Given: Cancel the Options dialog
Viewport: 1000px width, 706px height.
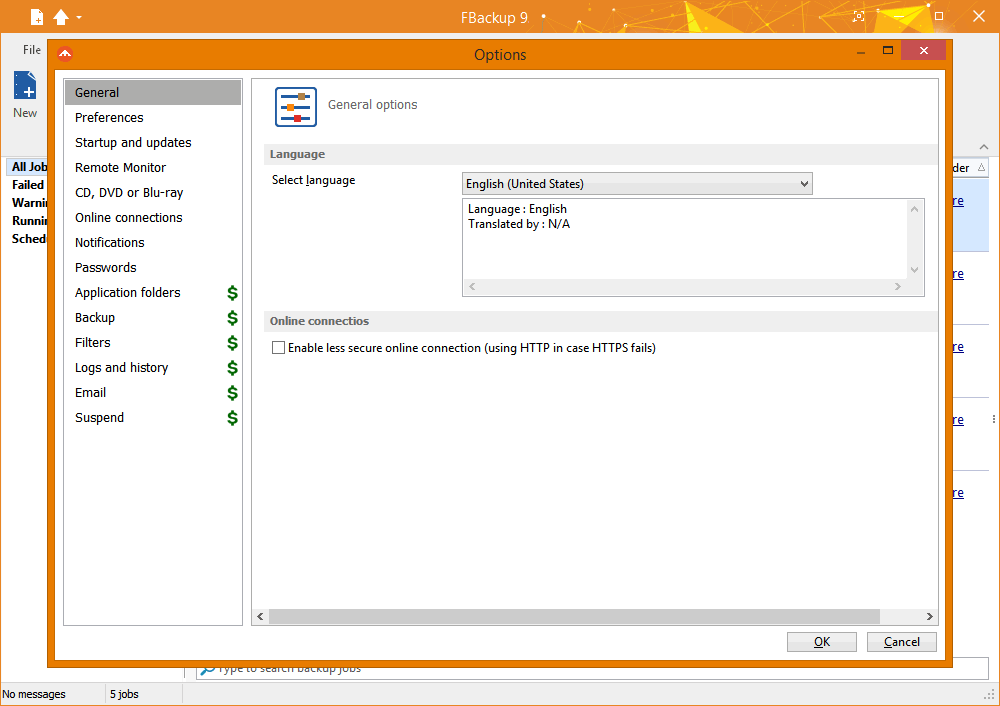Looking at the screenshot, I should point(901,642).
